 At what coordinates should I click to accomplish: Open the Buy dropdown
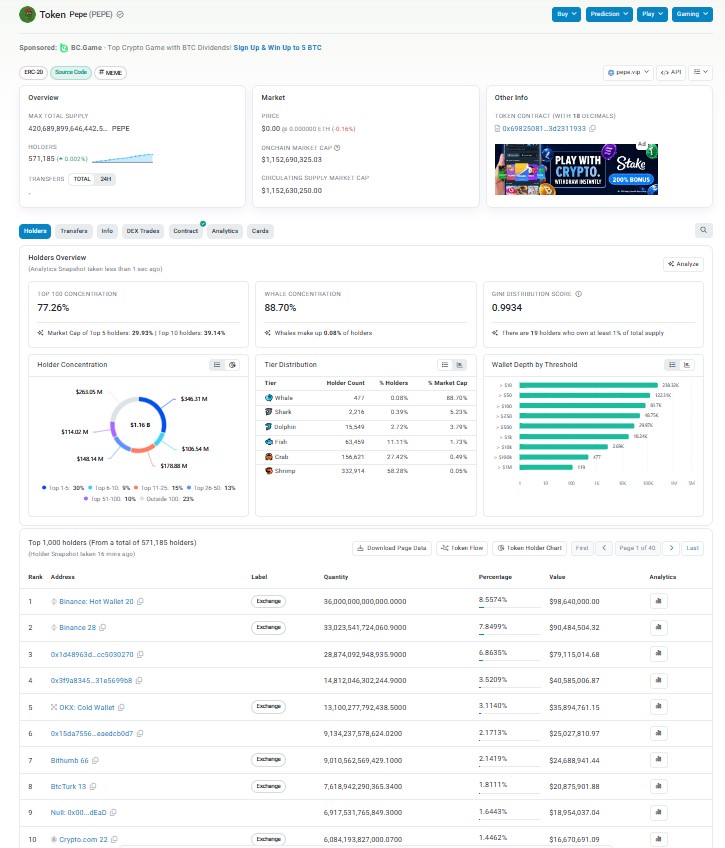pyautogui.click(x=566, y=14)
